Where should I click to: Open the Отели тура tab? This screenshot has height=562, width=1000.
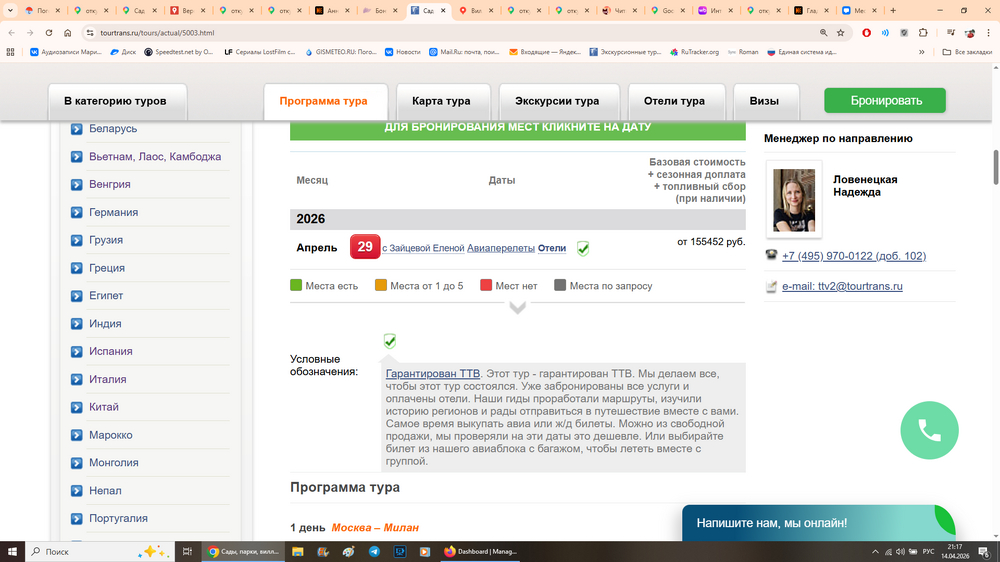coord(673,101)
